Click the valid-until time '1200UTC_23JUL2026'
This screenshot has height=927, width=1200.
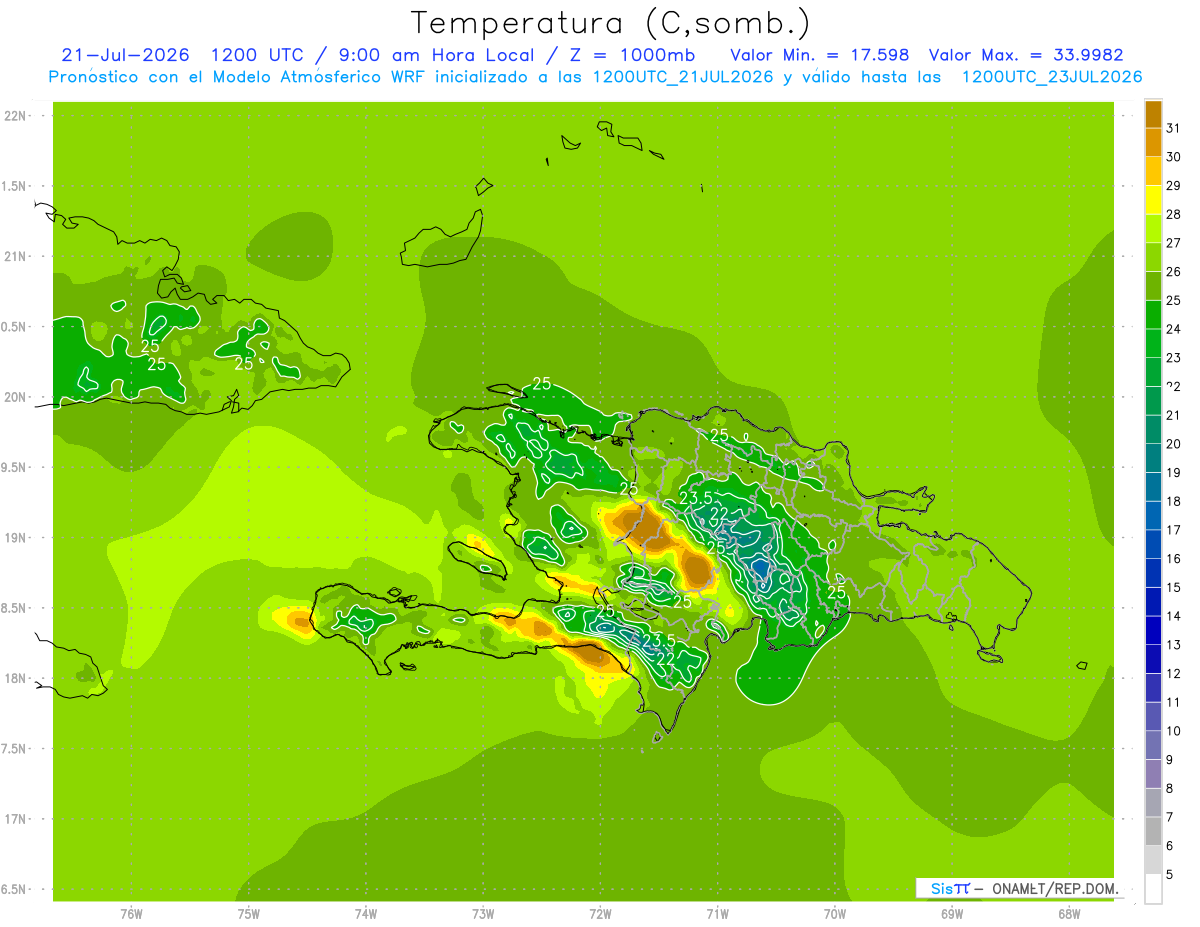click(1052, 77)
